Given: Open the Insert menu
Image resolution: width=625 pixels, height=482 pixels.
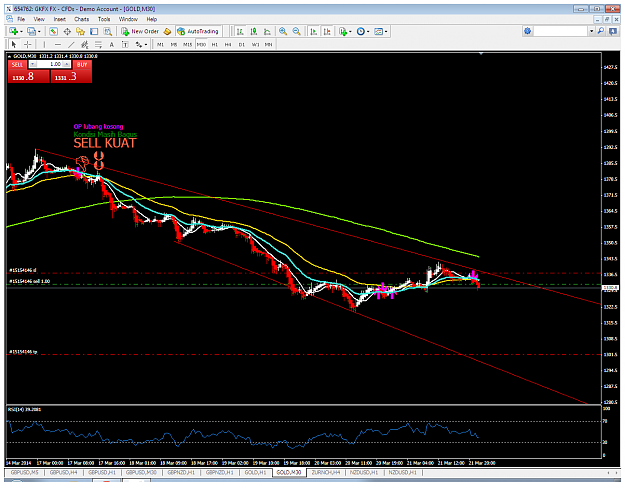Looking at the screenshot, I should click(59, 19).
